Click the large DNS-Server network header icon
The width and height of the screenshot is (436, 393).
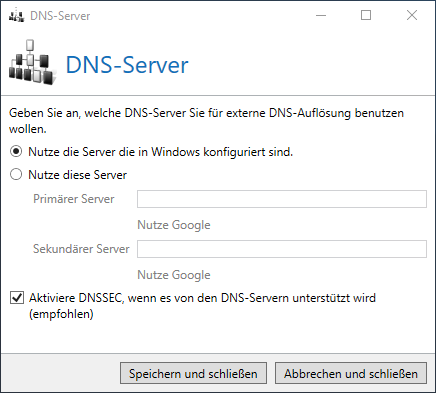pos(32,62)
